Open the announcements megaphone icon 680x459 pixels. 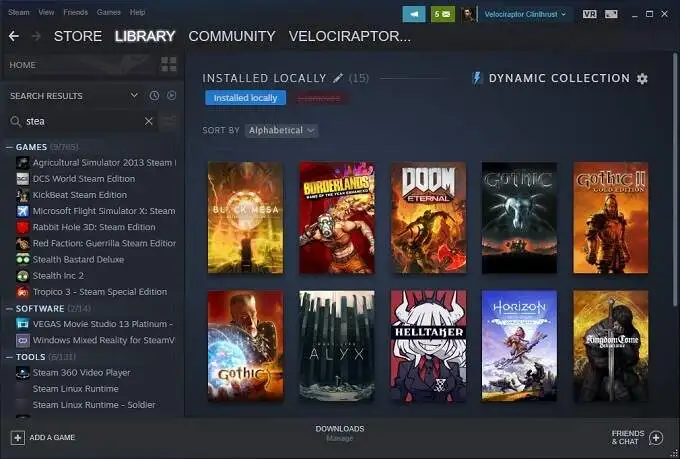point(414,14)
